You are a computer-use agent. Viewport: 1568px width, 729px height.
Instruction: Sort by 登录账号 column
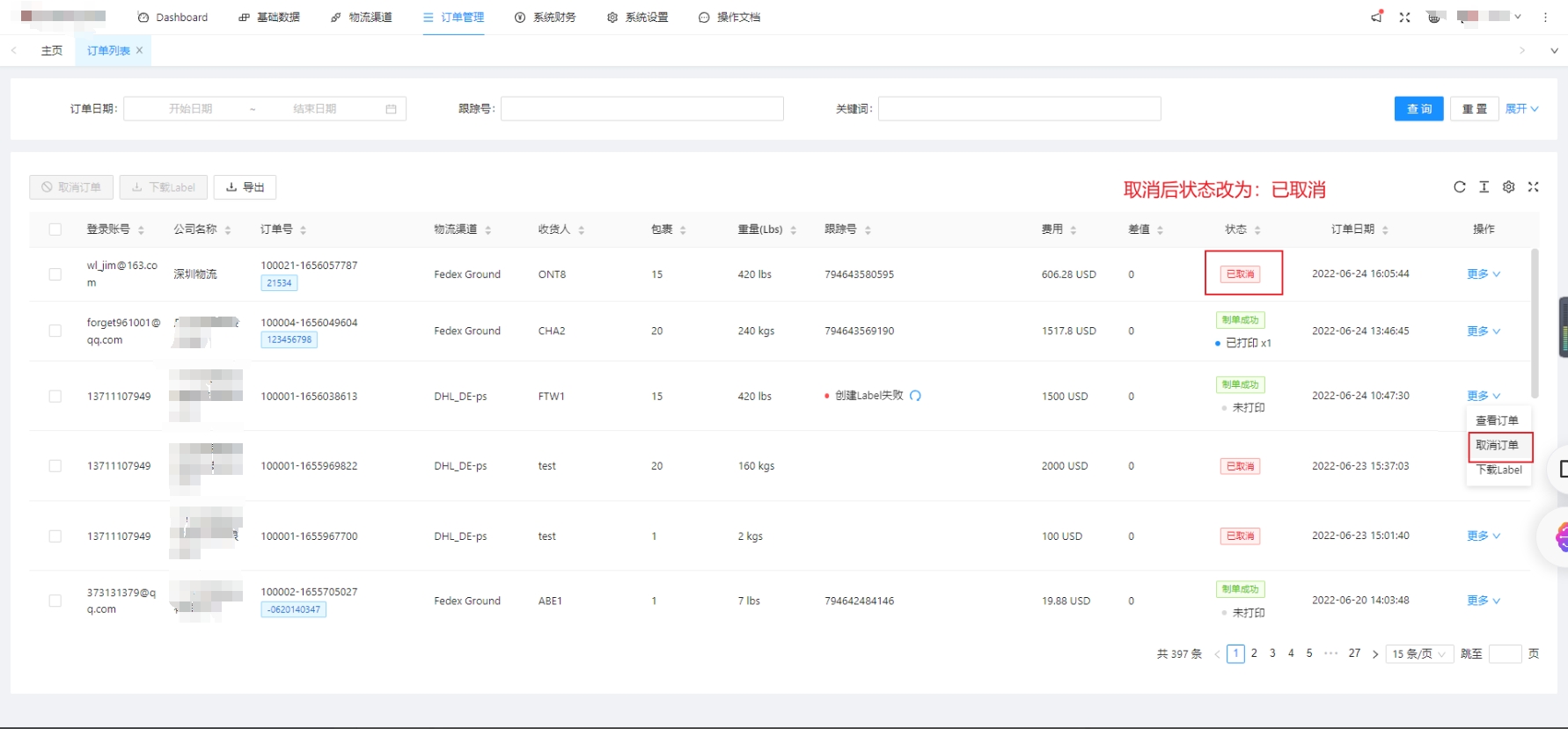click(141, 230)
